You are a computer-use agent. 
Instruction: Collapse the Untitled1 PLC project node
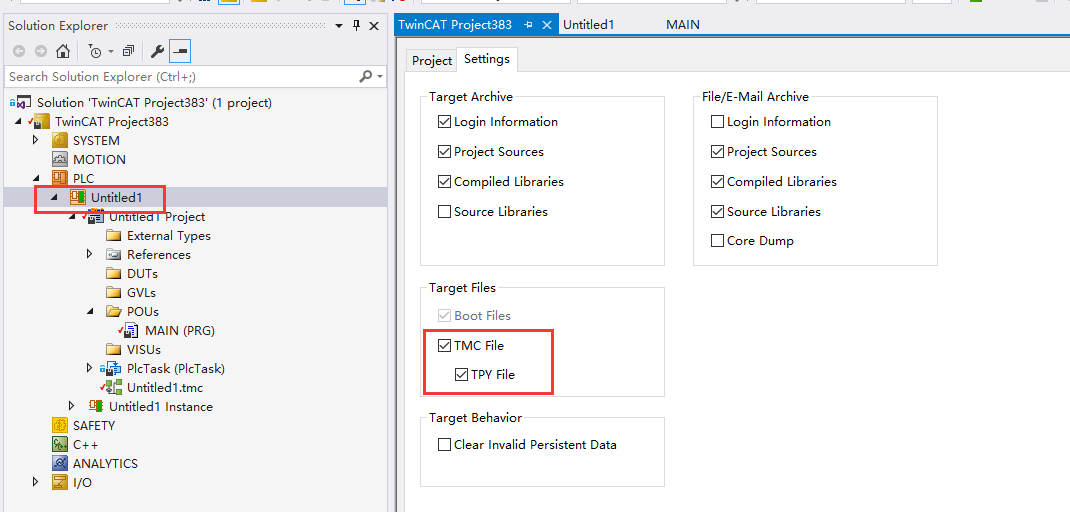coord(54,198)
